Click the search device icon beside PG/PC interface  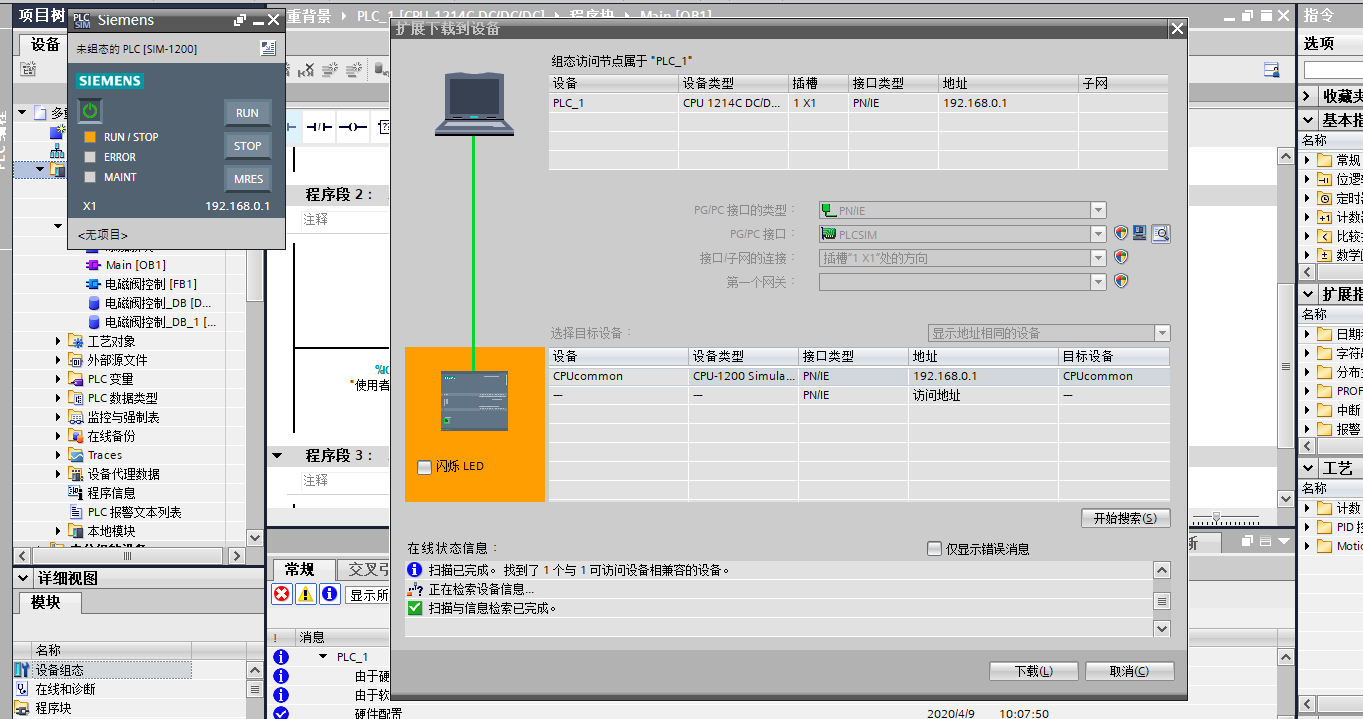1160,234
